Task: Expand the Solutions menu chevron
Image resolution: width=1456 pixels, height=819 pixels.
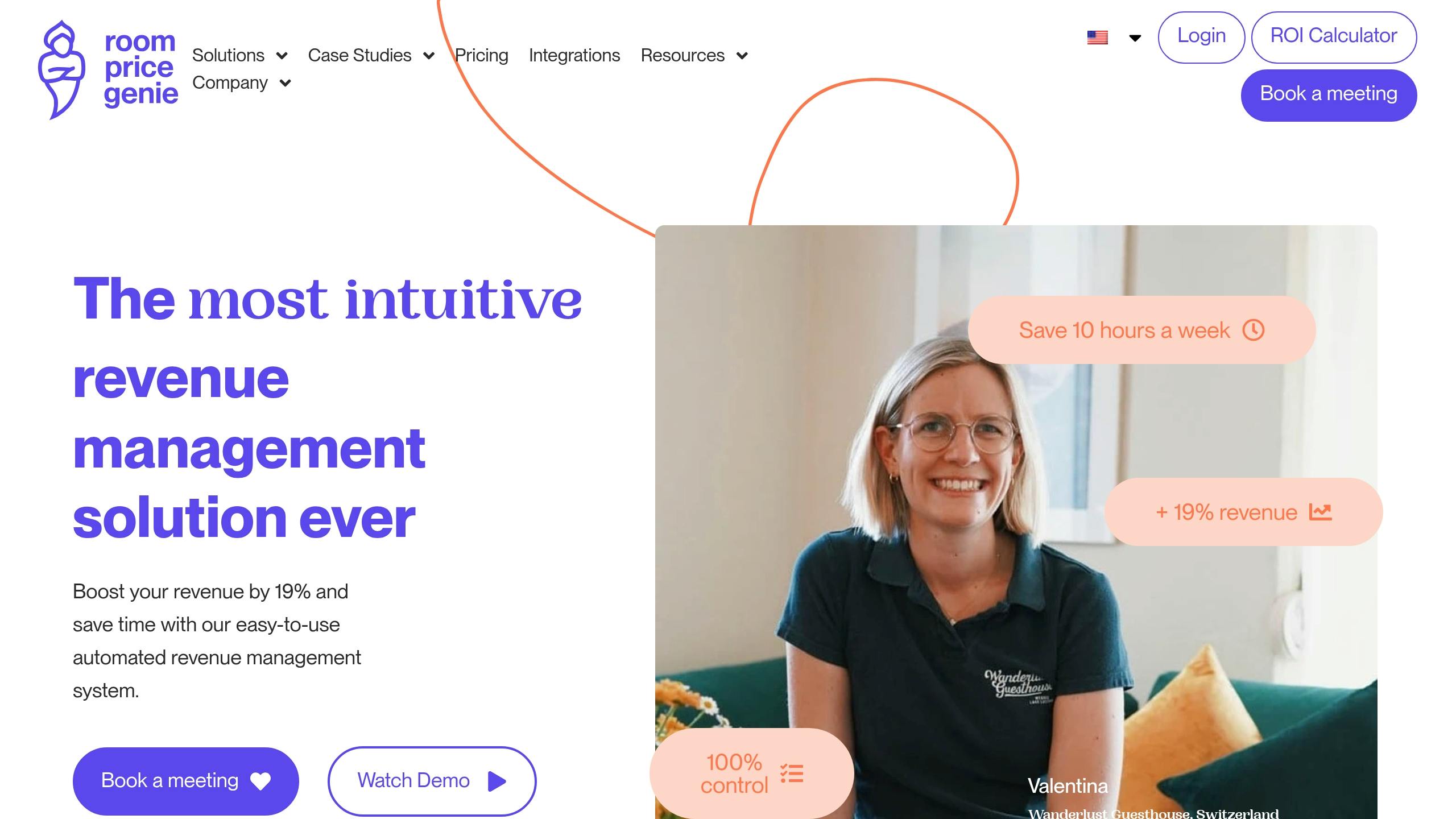Action: [282, 56]
